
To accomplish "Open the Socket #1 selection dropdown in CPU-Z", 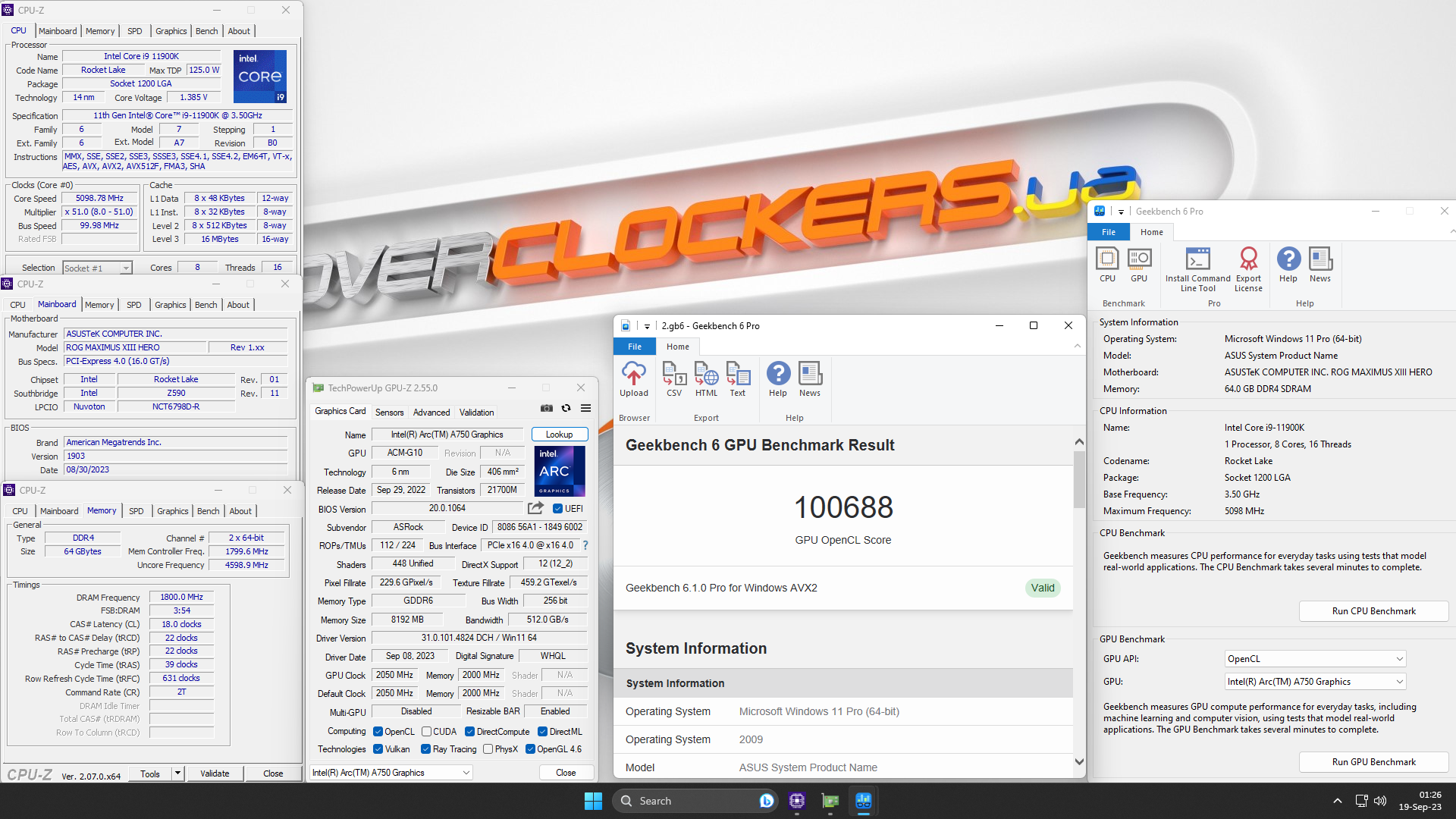I will click(127, 268).
